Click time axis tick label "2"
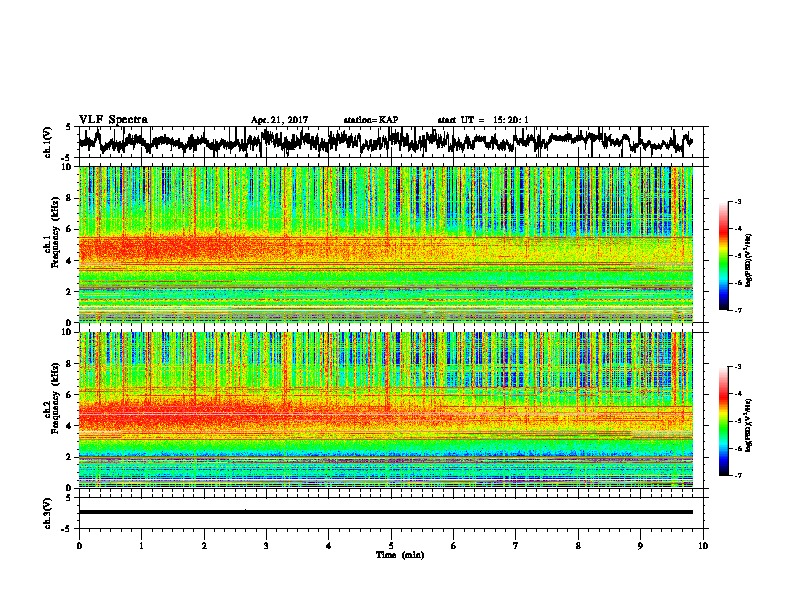The width and height of the screenshot is (792, 612). click(204, 546)
